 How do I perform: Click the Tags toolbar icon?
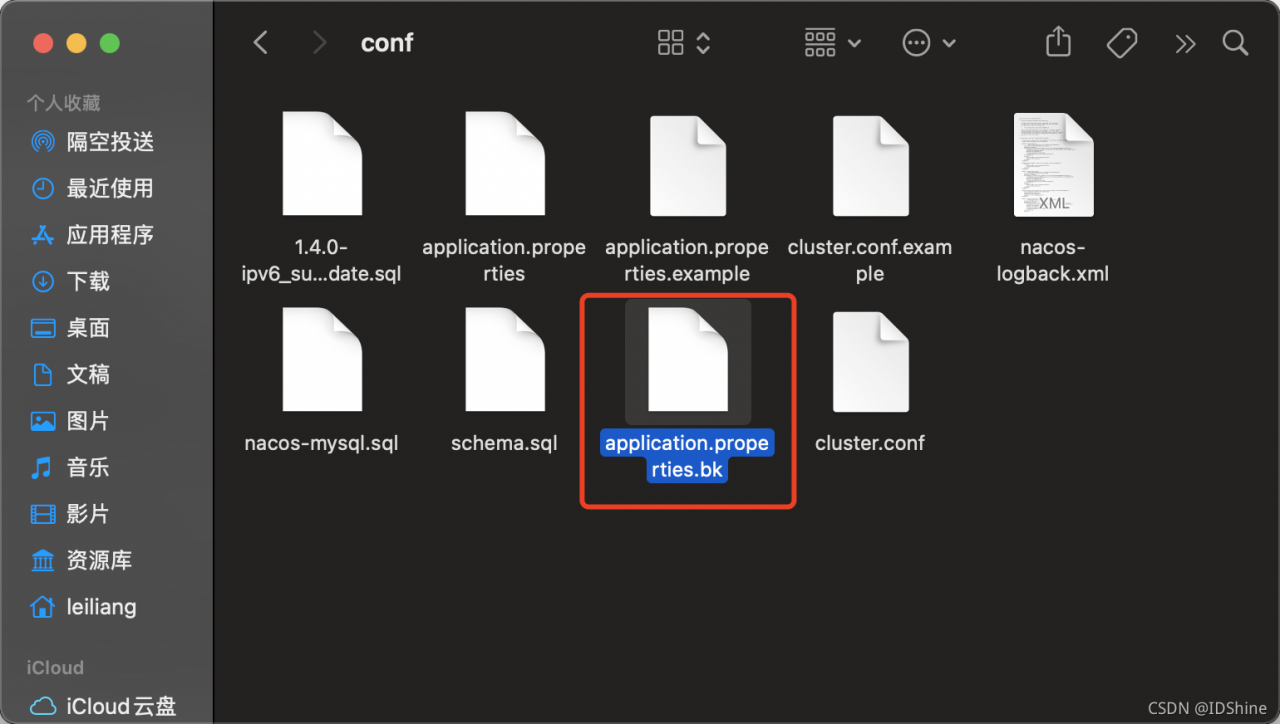1122,43
